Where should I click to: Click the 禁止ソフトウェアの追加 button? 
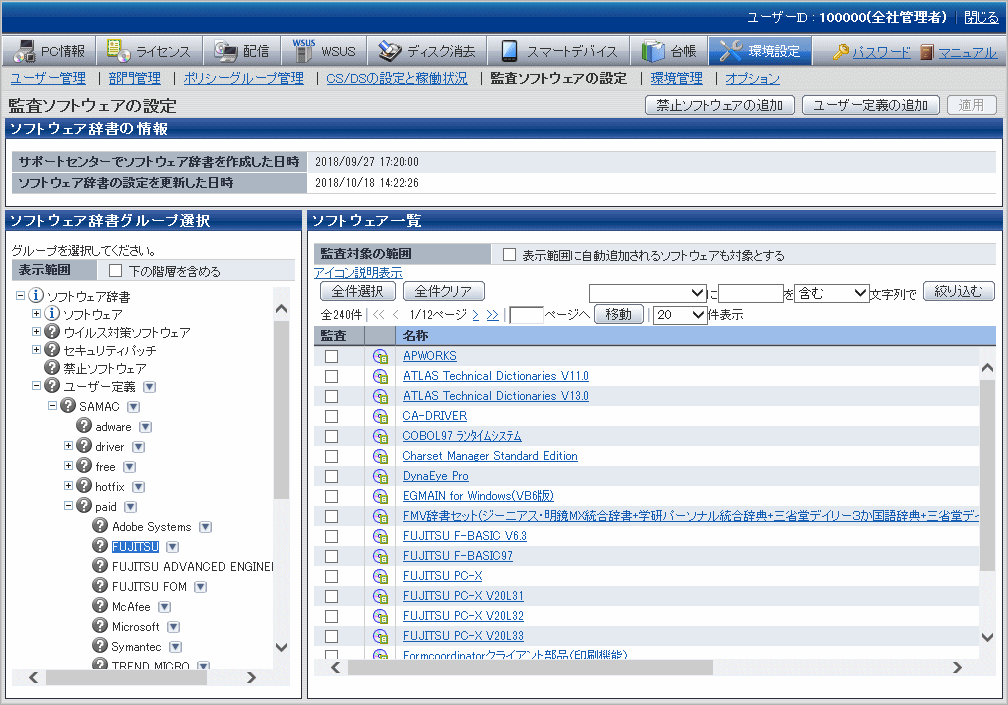[x=720, y=105]
